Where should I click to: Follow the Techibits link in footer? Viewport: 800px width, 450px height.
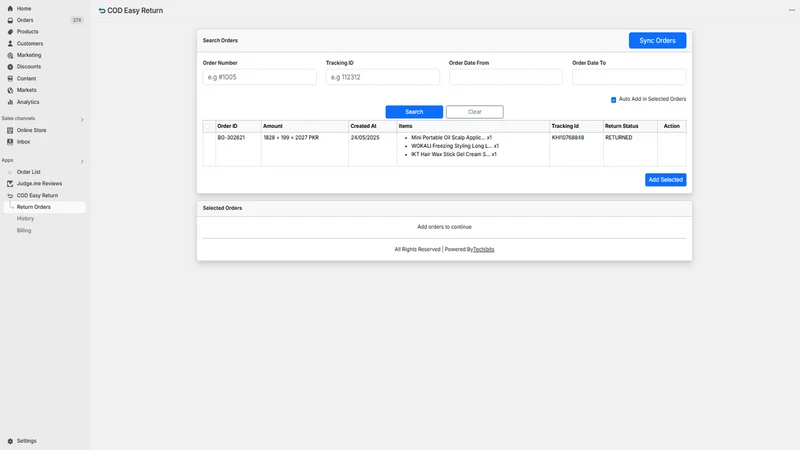point(483,249)
